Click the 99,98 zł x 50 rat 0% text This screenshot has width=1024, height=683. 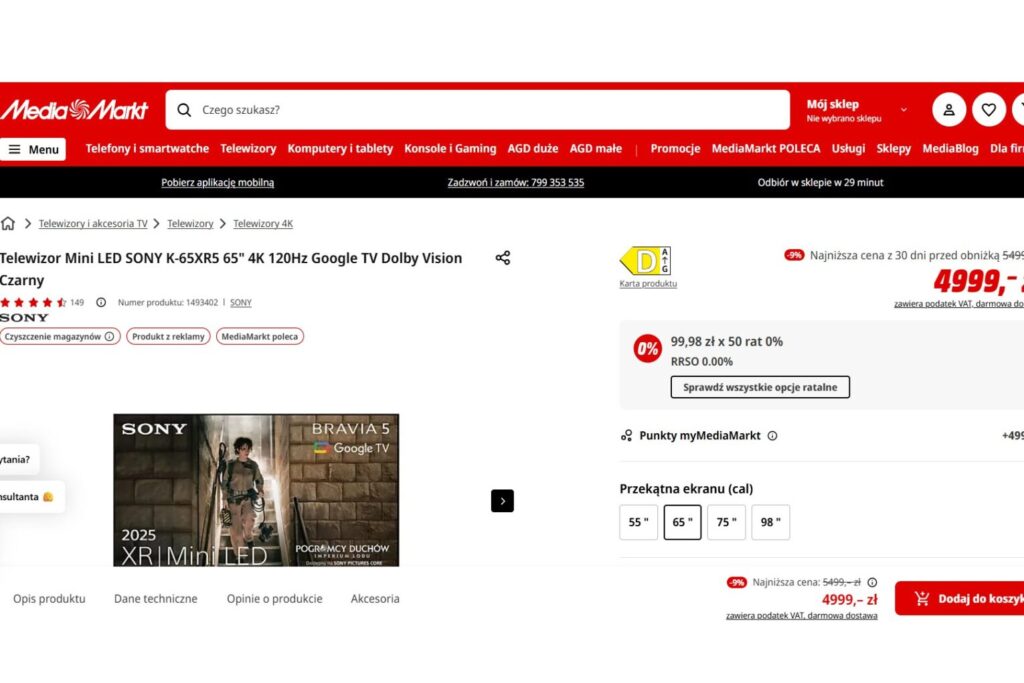pos(726,342)
